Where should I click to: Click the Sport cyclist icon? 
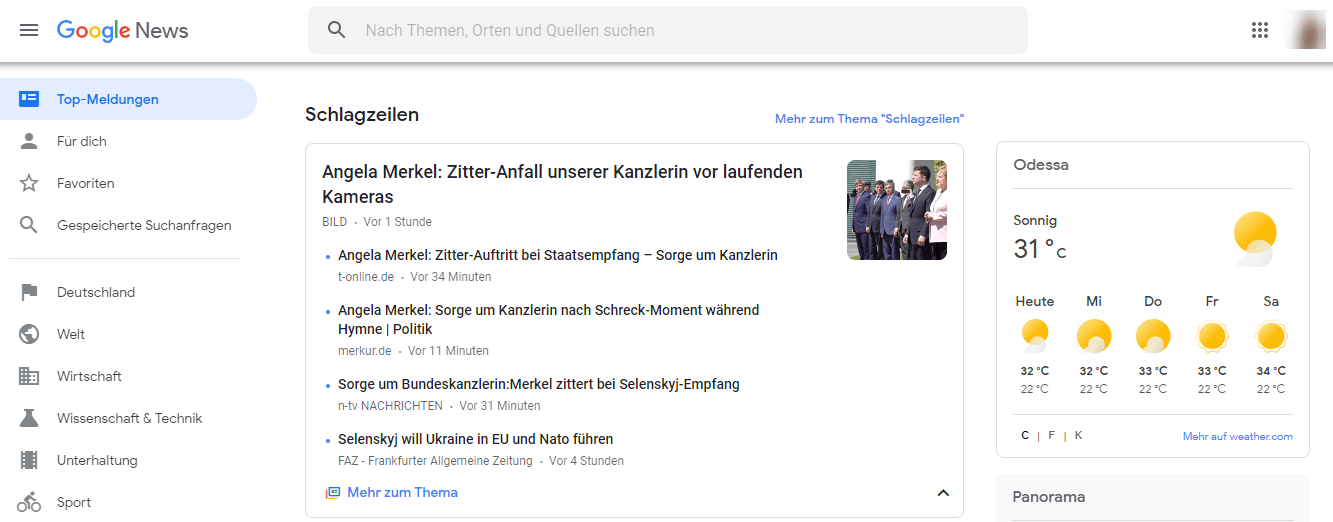(x=29, y=502)
